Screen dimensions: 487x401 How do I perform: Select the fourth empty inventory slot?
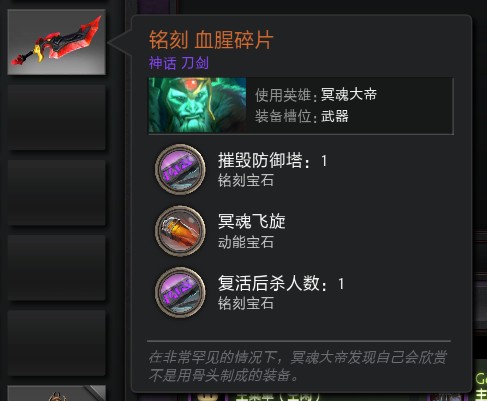point(56,343)
